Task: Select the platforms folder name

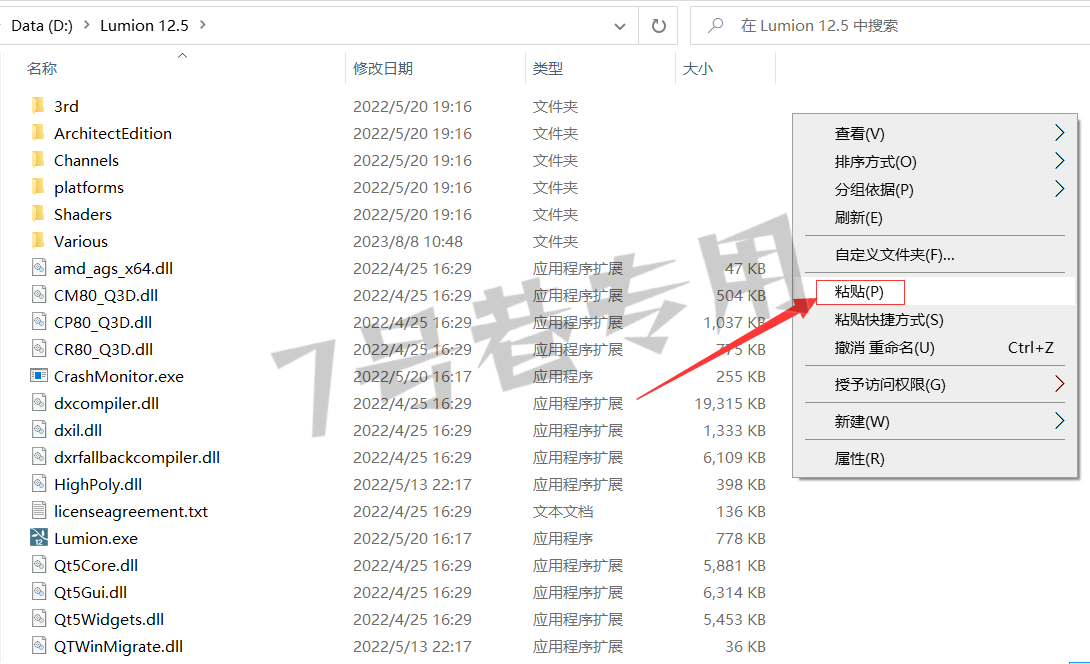Action: 89,187
